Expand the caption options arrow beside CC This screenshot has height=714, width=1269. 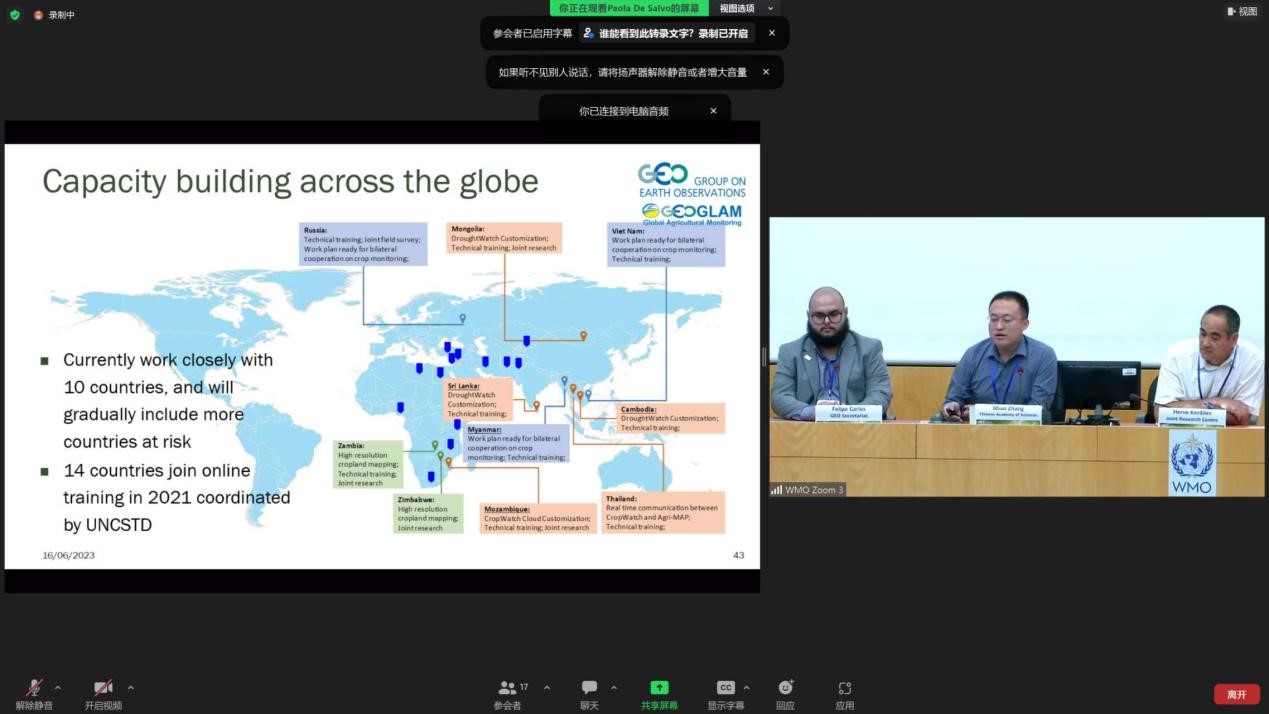click(x=746, y=688)
